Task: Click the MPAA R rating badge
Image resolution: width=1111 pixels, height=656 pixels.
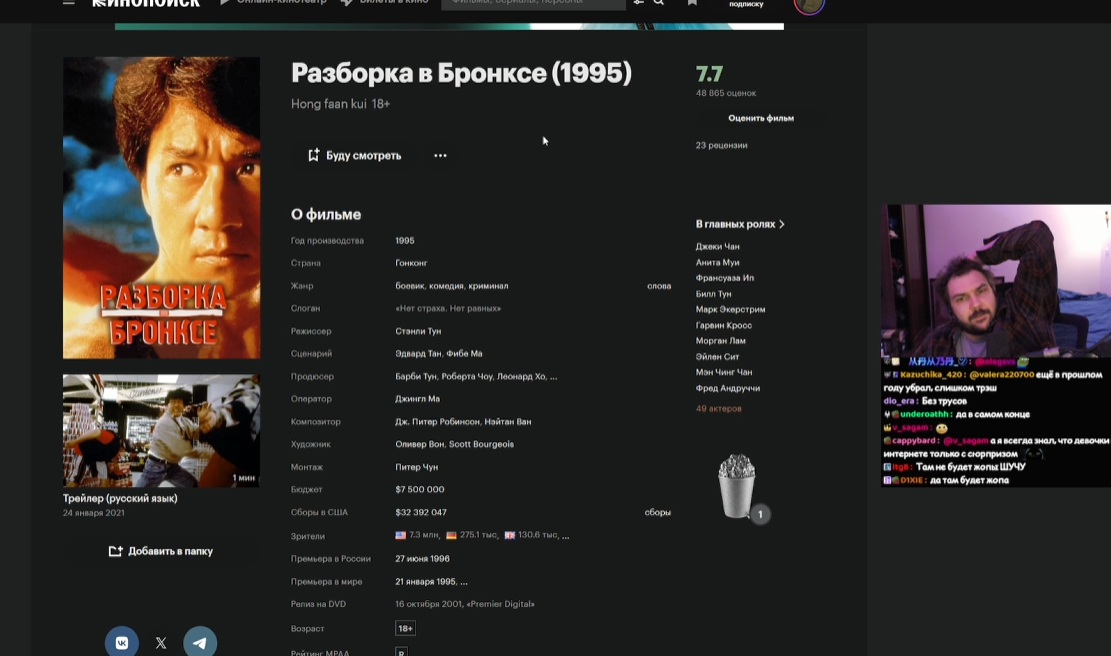Action: point(401,652)
